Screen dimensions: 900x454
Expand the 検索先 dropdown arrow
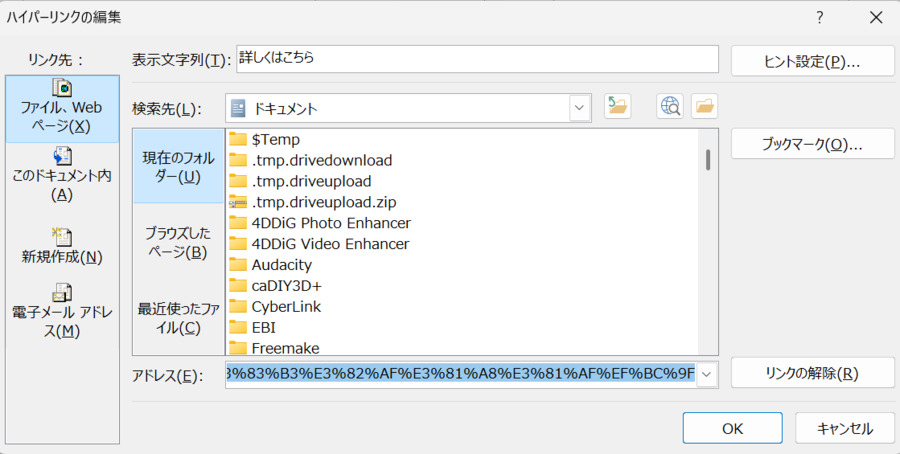pos(580,108)
